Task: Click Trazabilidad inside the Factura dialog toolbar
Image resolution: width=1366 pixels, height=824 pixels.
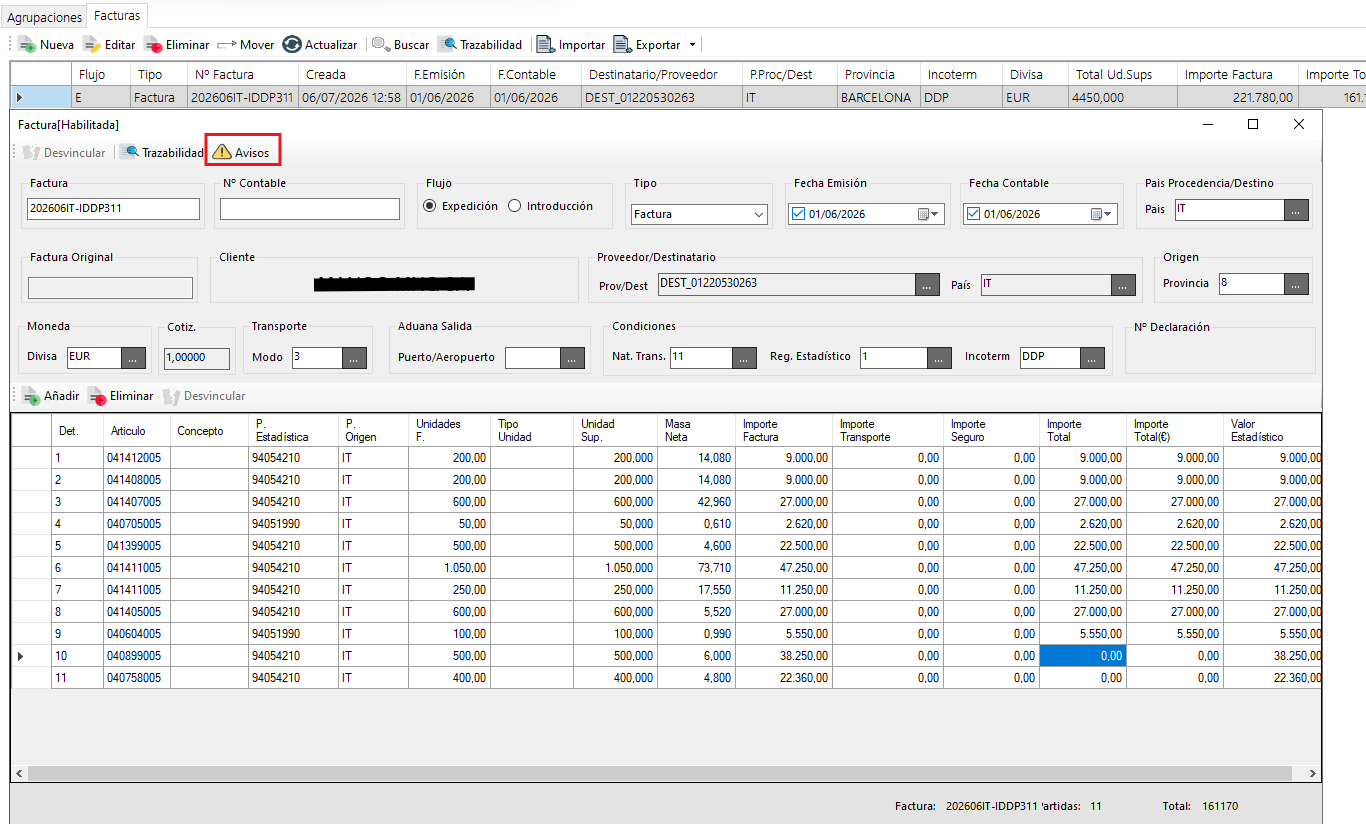Action: pyautogui.click(x=162, y=152)
